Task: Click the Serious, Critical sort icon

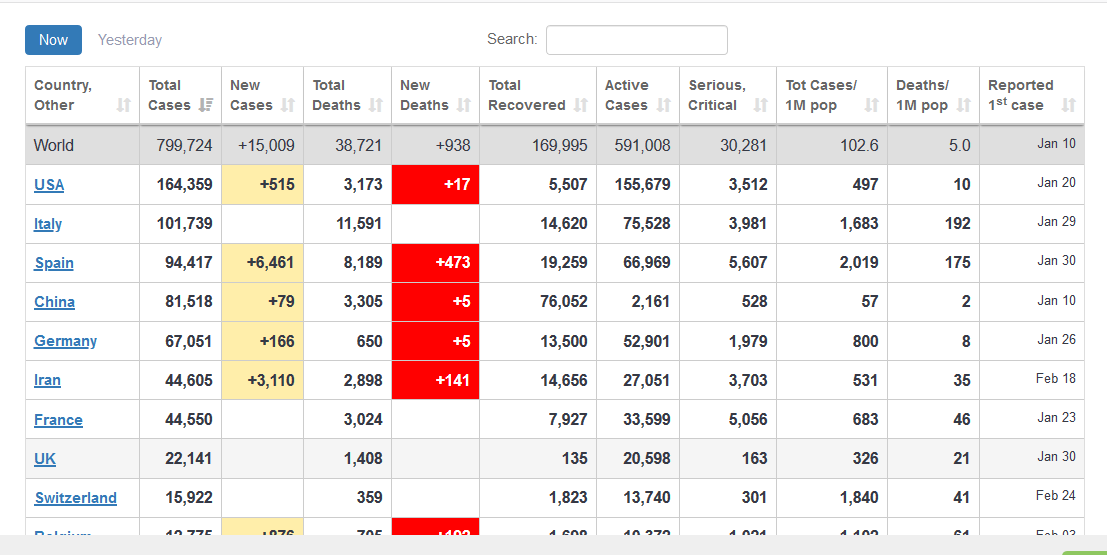Action: point(761,105)
